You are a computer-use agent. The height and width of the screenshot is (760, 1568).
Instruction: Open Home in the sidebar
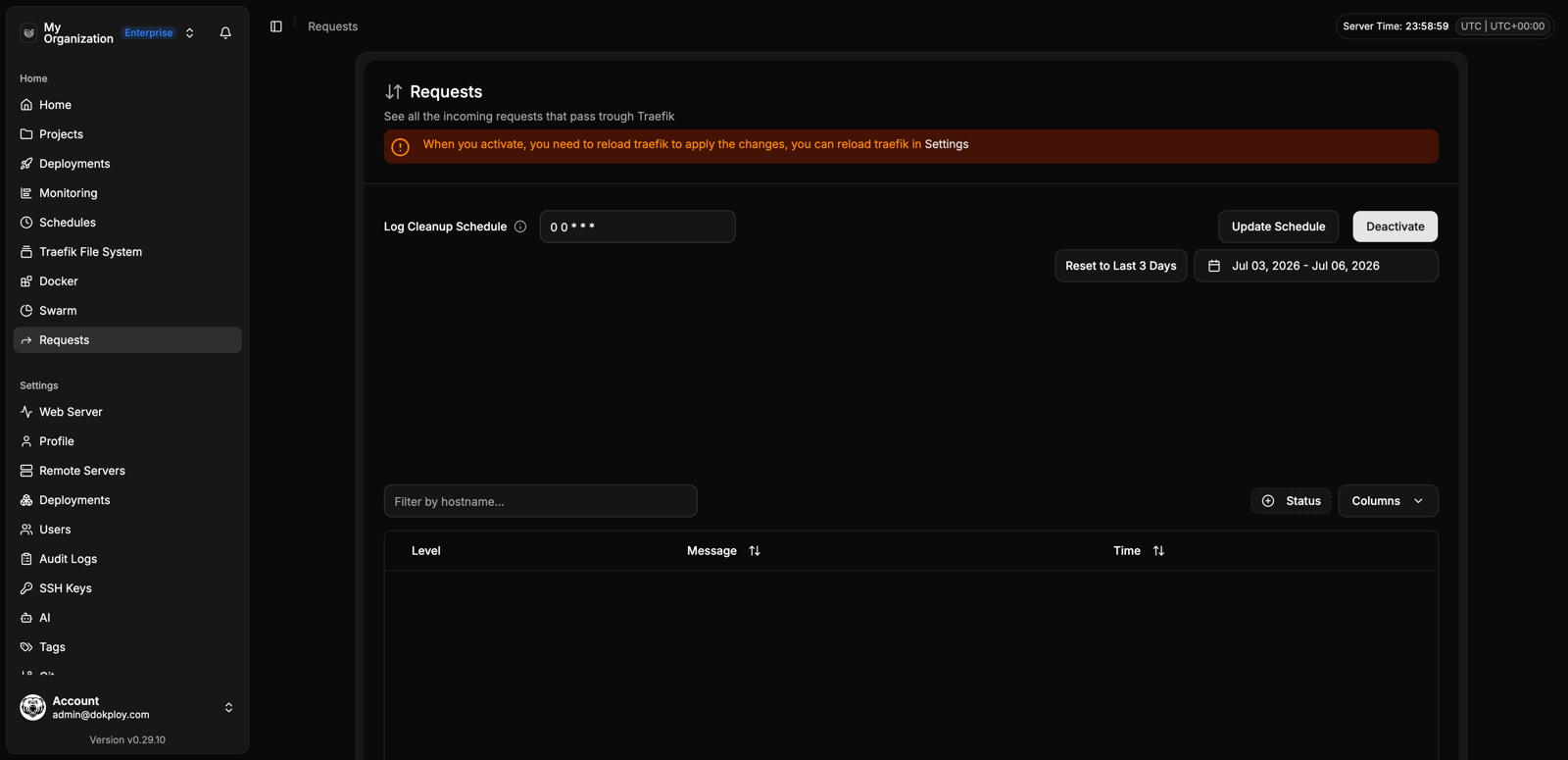coord(127,105)
